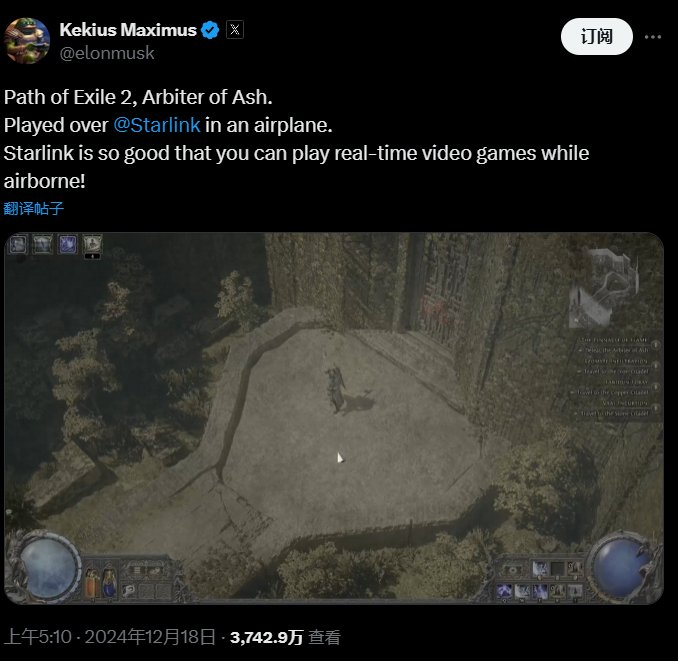The width and height of the screenshot is (678, 661).
Task: Click the 翻译帖子 translate post link
Action: point(34,208)
